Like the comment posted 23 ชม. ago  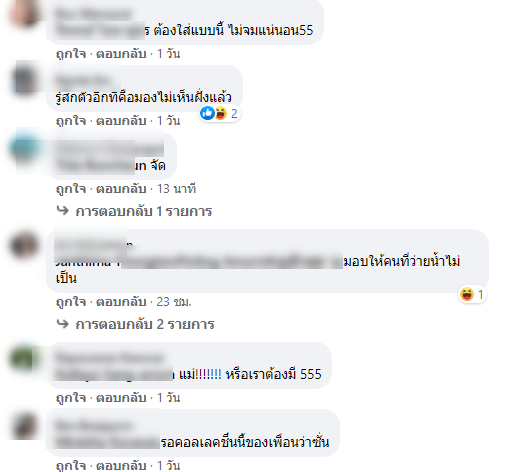[x=71, y=302]
